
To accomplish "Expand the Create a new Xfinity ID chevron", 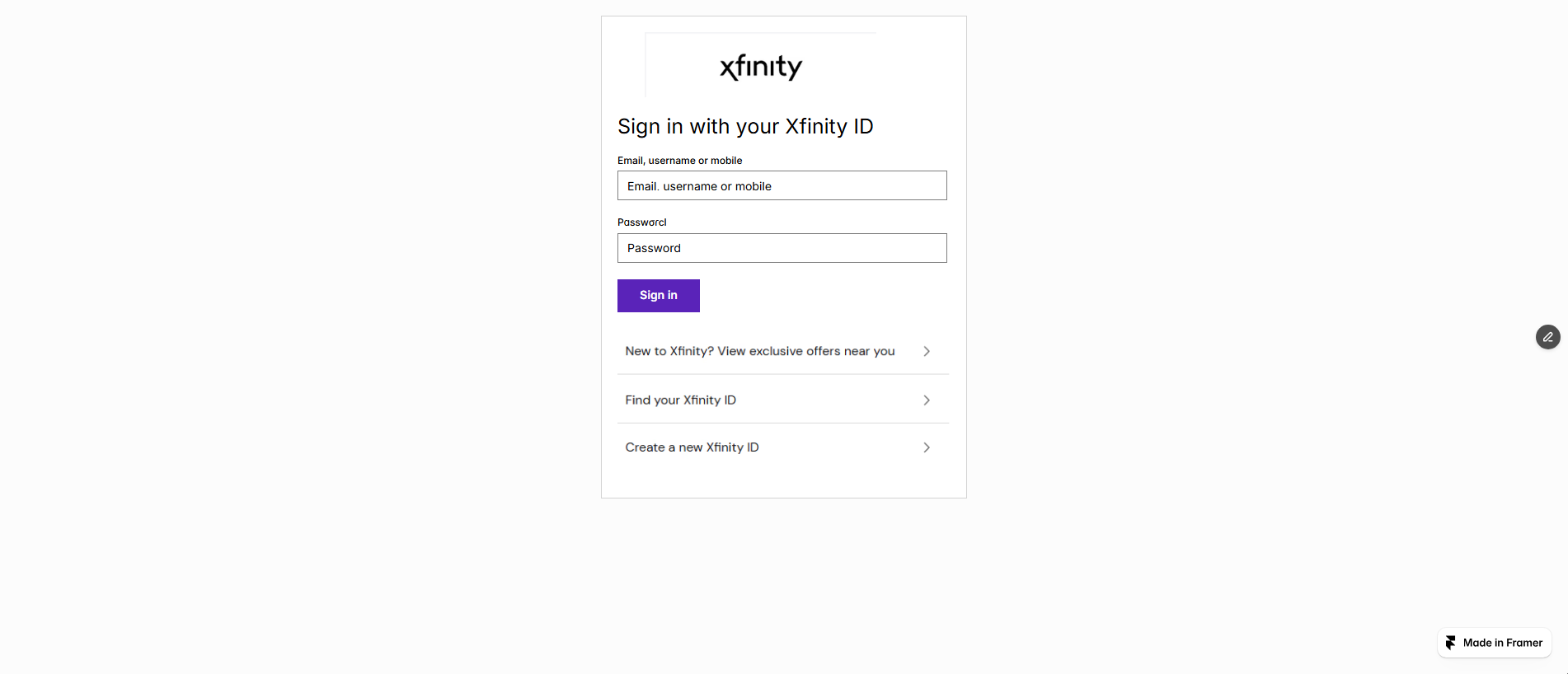I will click(927, 447).
